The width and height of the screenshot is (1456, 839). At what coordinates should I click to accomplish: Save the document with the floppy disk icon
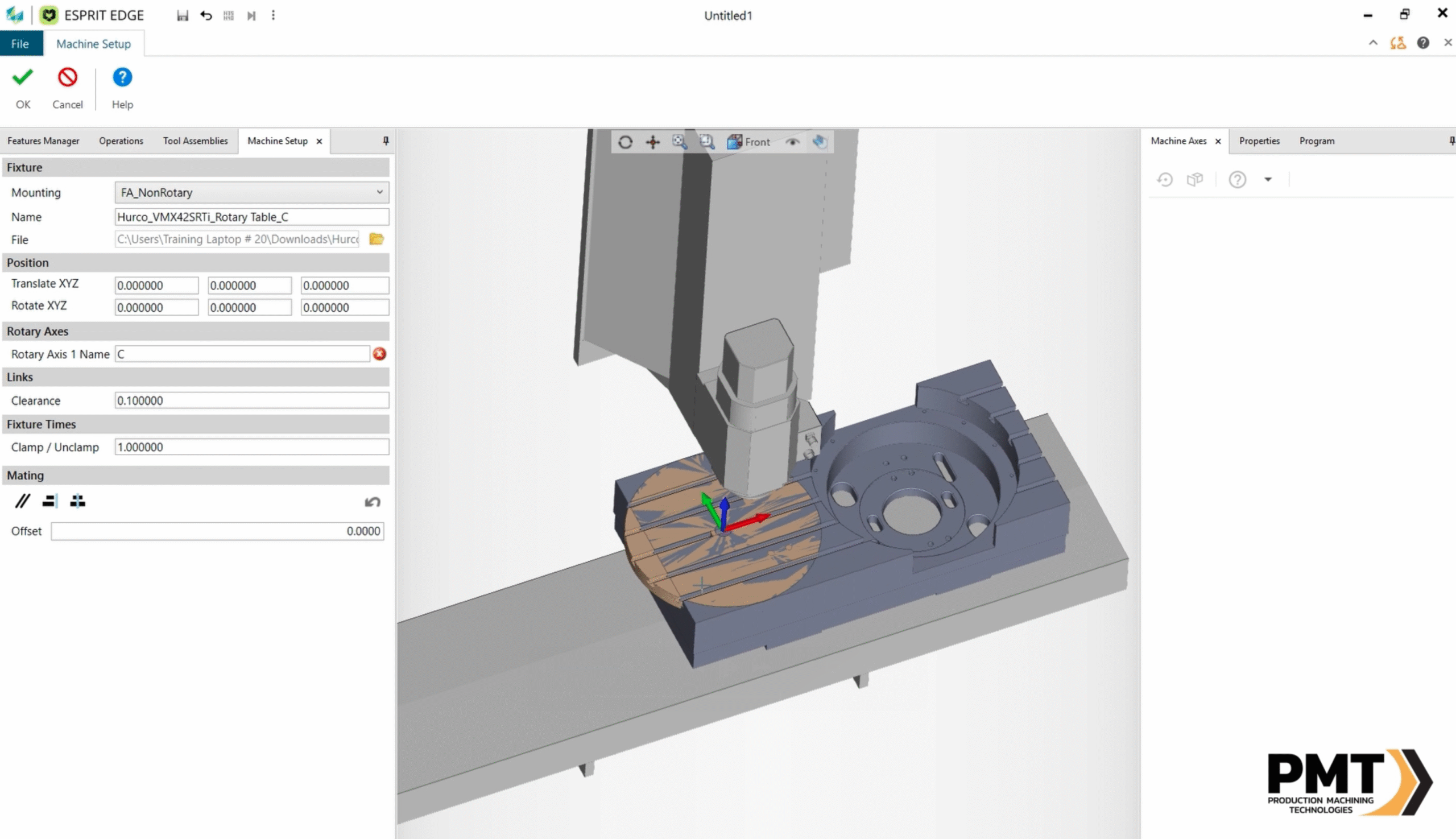click(x=183, y=15)
